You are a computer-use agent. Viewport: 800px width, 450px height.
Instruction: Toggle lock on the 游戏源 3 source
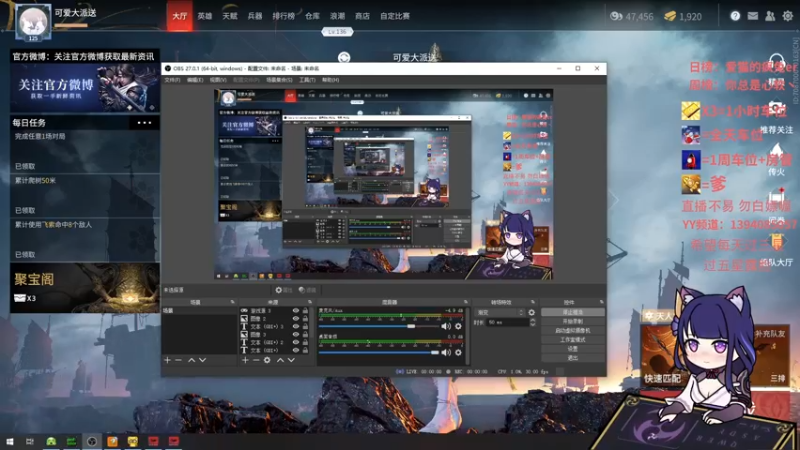coord(305,311)
